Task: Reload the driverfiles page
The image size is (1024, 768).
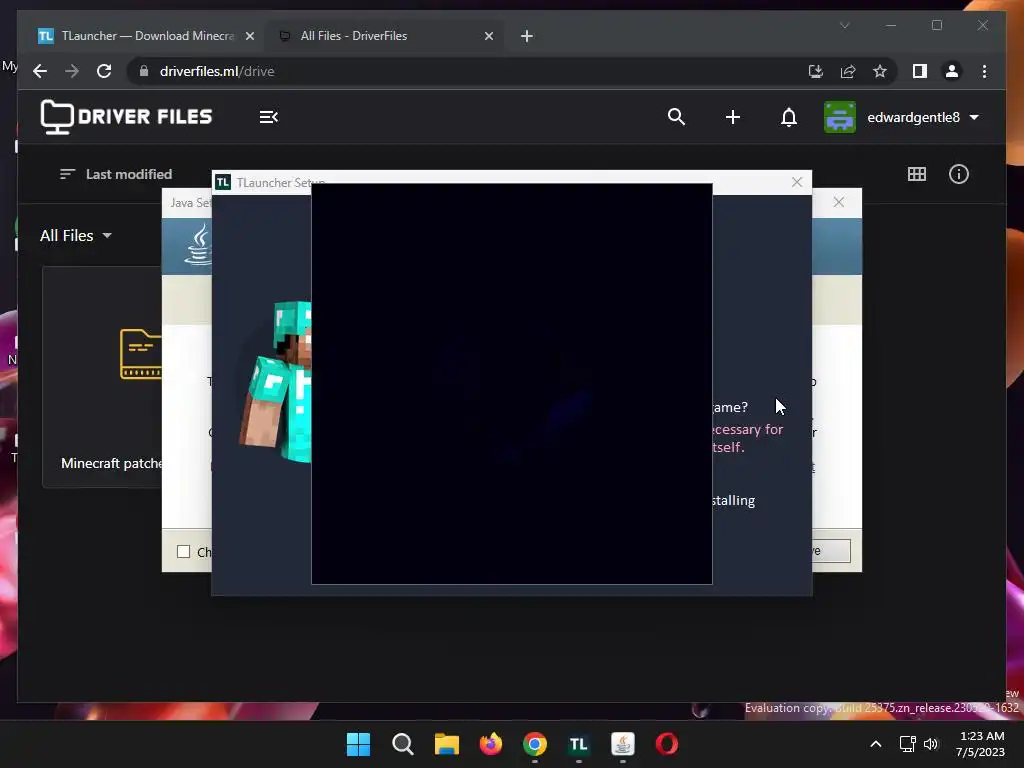Action: click(104, 71)
